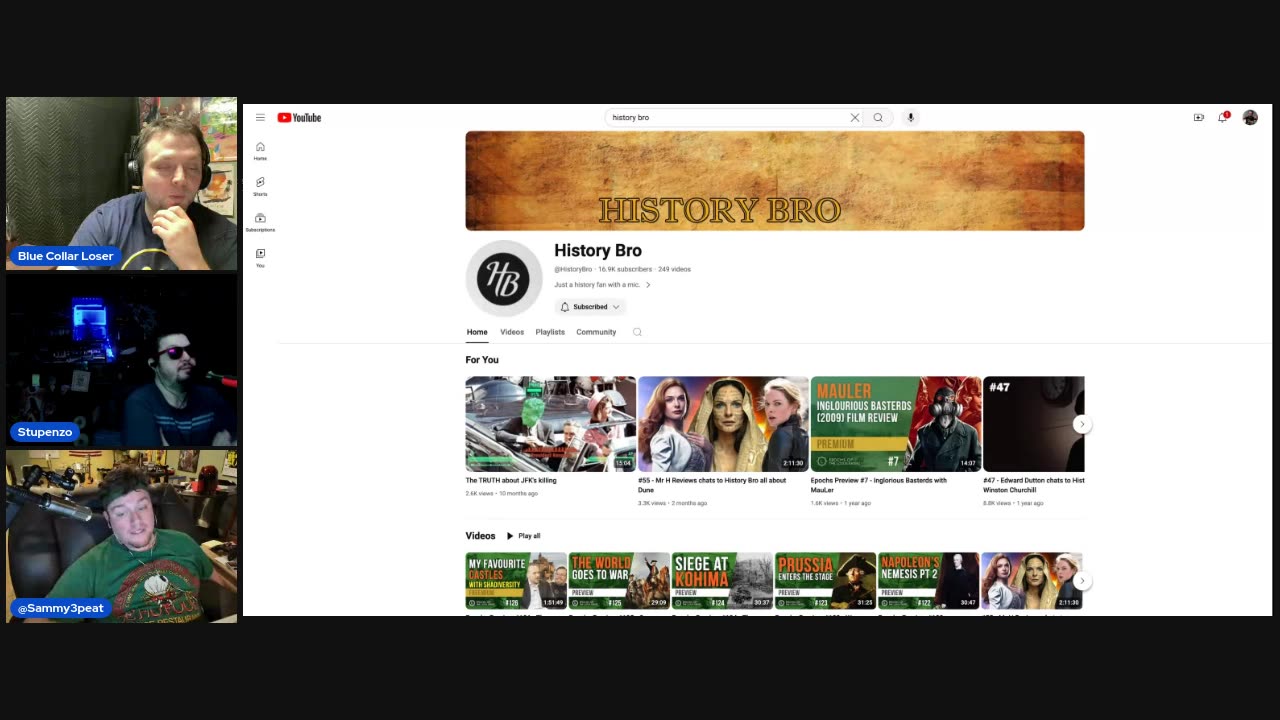
Task: Click the channel search magnifier icon
Action: pos(637,332)
